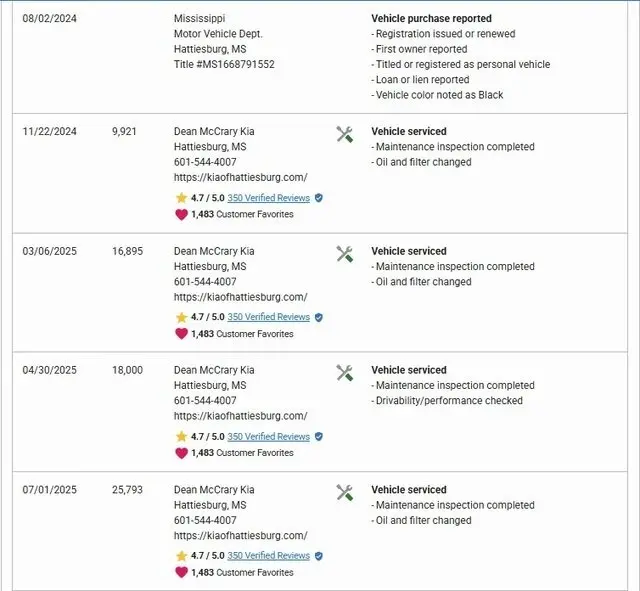Click the Vehicle purchase reported heading
The width and height of the screenshot is (640, 591).
pos(431,19)
